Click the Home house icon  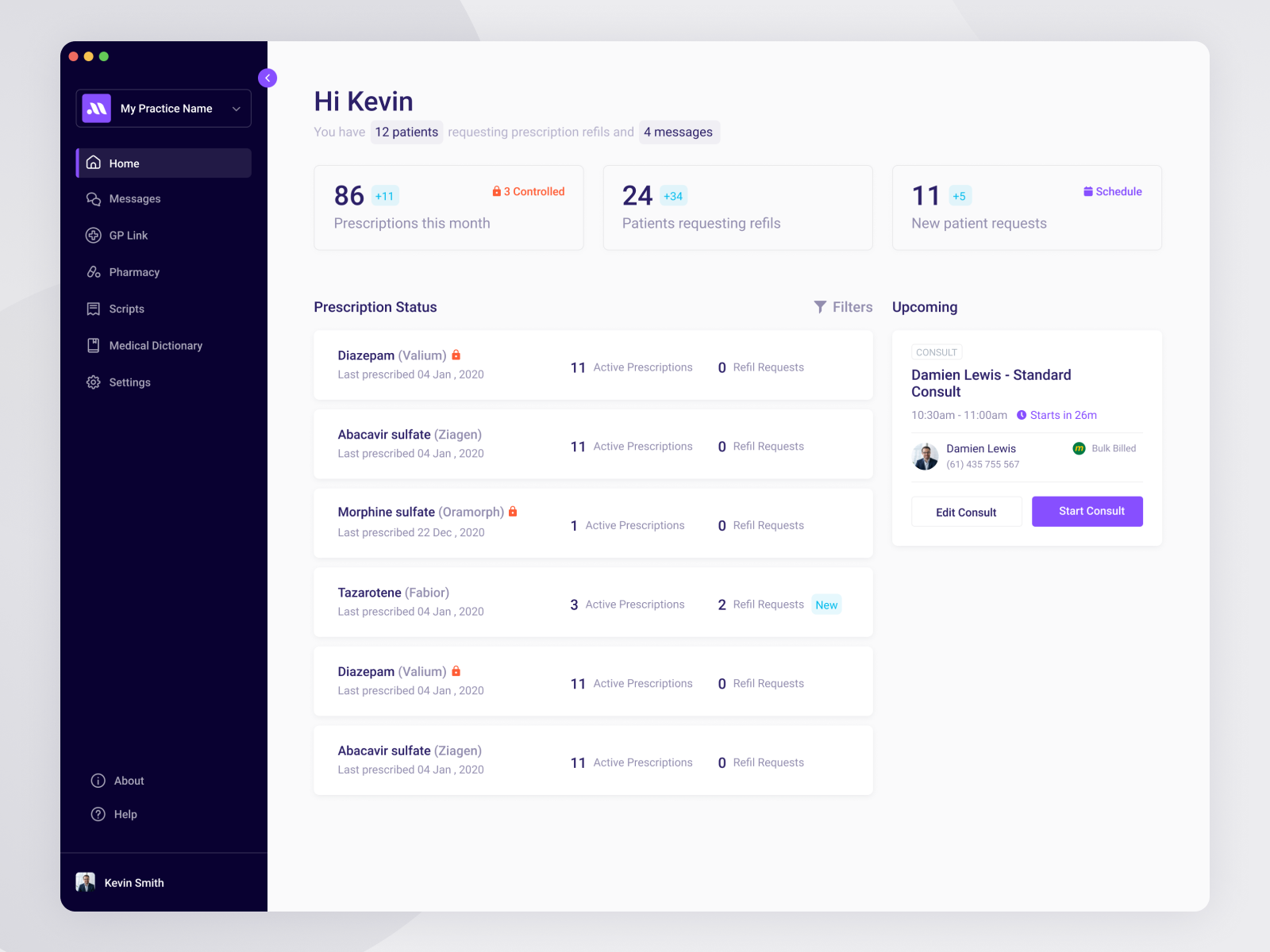click(94, 163)
